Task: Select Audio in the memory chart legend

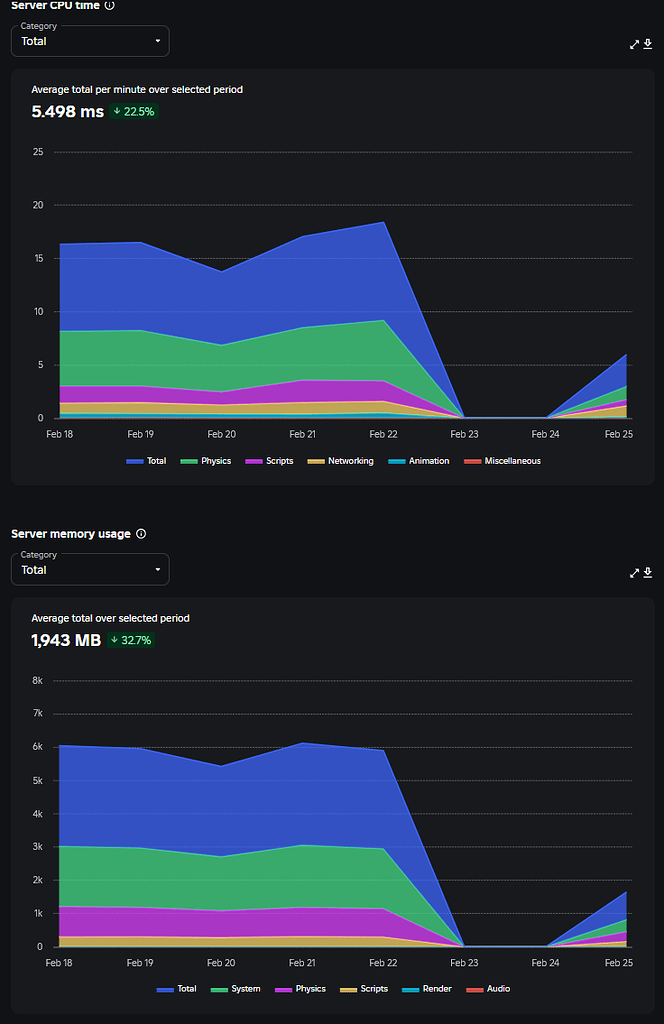Action: 489,989
